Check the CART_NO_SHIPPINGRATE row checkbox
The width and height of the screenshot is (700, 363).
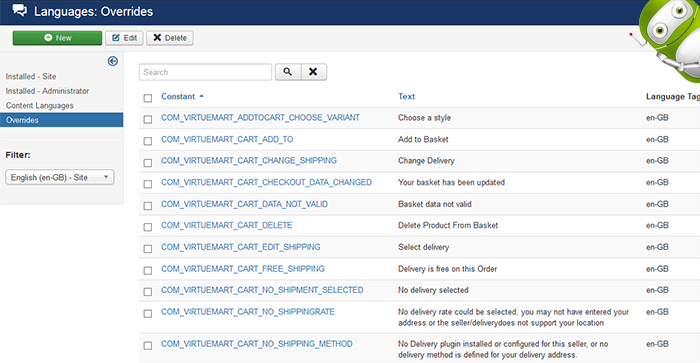148,313
